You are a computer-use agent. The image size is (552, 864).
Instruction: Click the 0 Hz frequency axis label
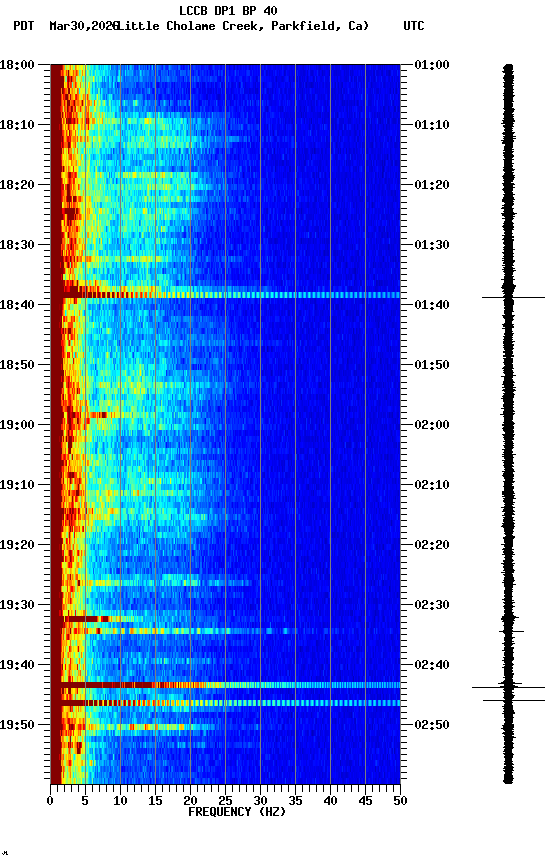click(x=50, y=801)
